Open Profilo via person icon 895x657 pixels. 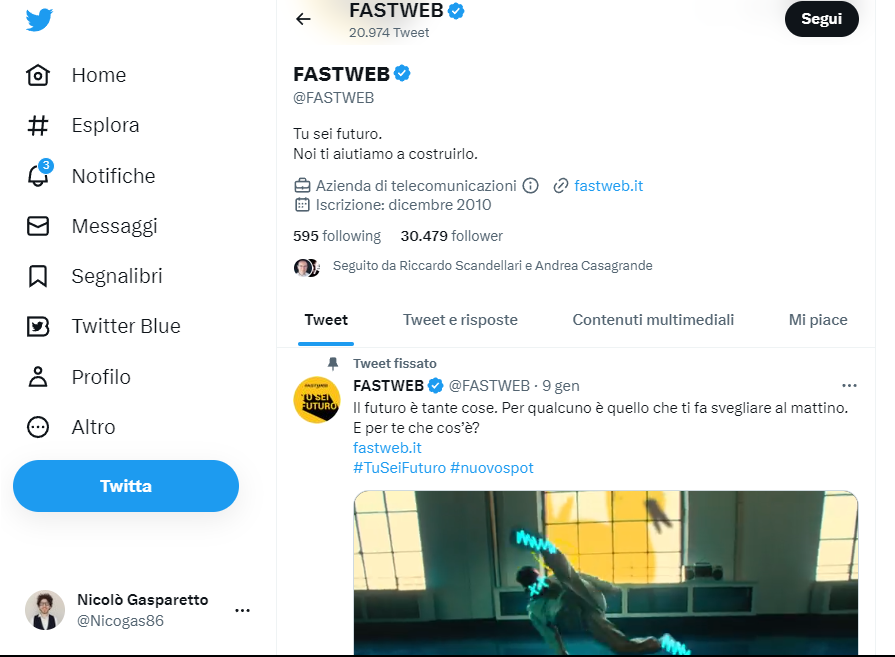pyautogui.click(x=38, y=377)
